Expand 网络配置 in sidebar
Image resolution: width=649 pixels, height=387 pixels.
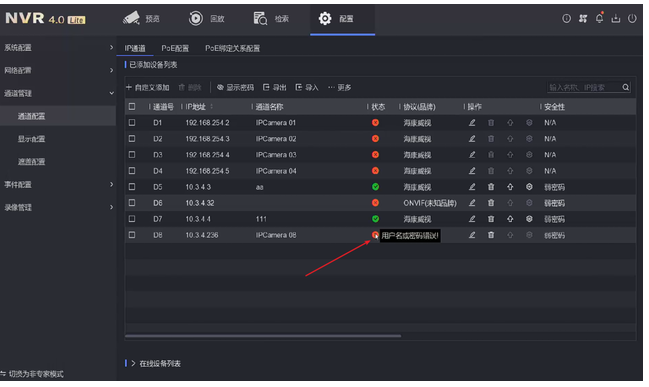(58, 70)
